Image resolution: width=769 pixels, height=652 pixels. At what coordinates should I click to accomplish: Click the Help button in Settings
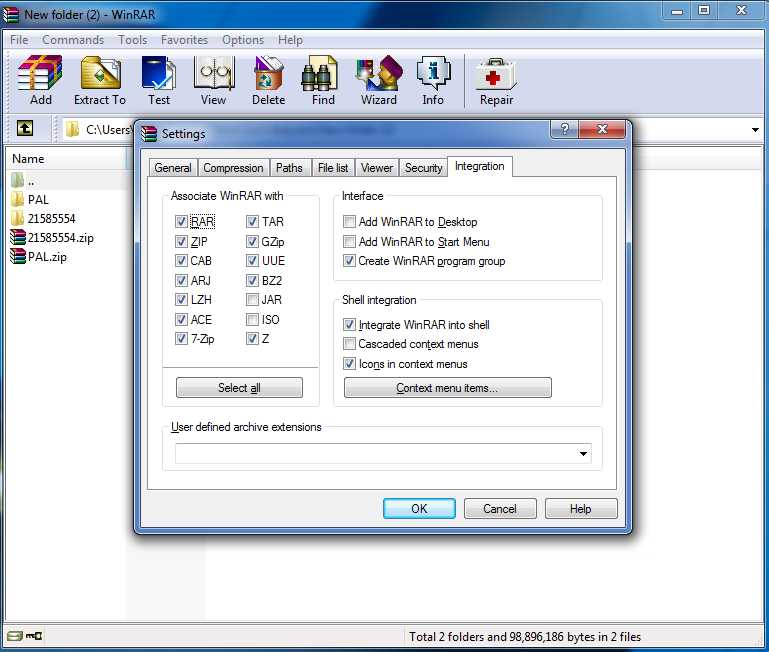click(x=581, y=508)
